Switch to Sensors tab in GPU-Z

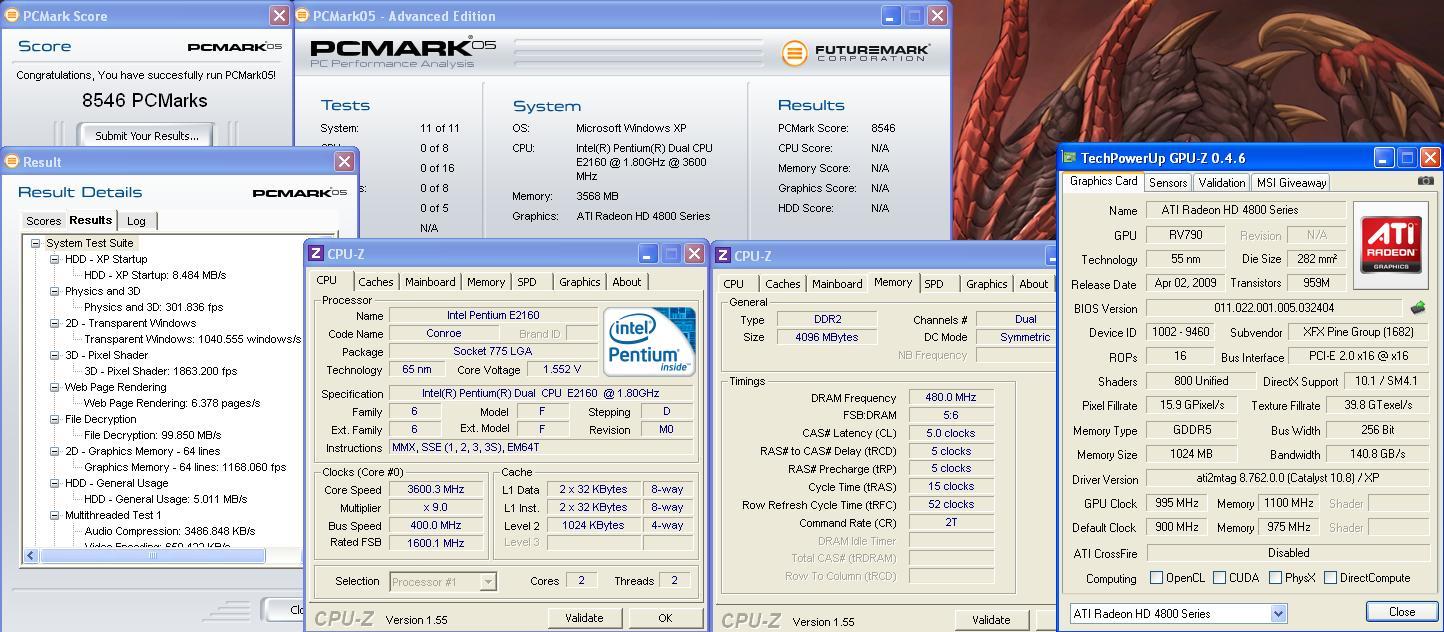coord(1168,183)
